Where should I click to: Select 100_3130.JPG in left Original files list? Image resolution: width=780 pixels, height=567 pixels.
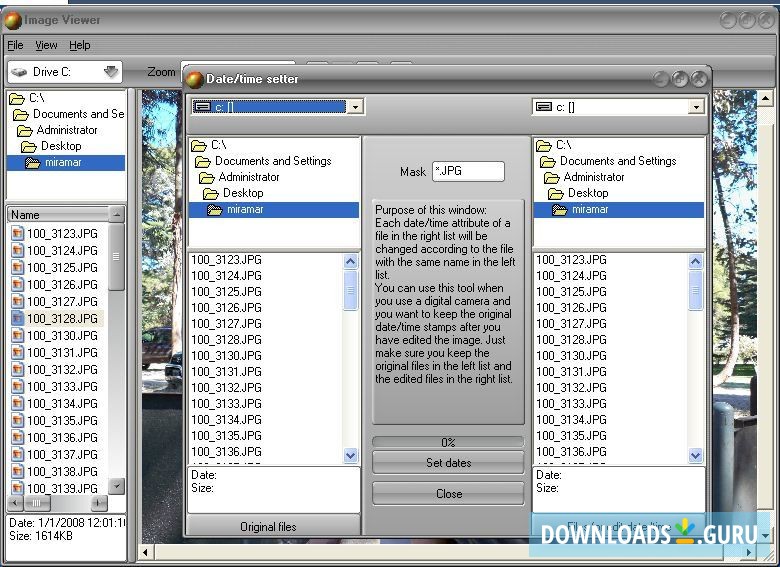tap(226, 356)
